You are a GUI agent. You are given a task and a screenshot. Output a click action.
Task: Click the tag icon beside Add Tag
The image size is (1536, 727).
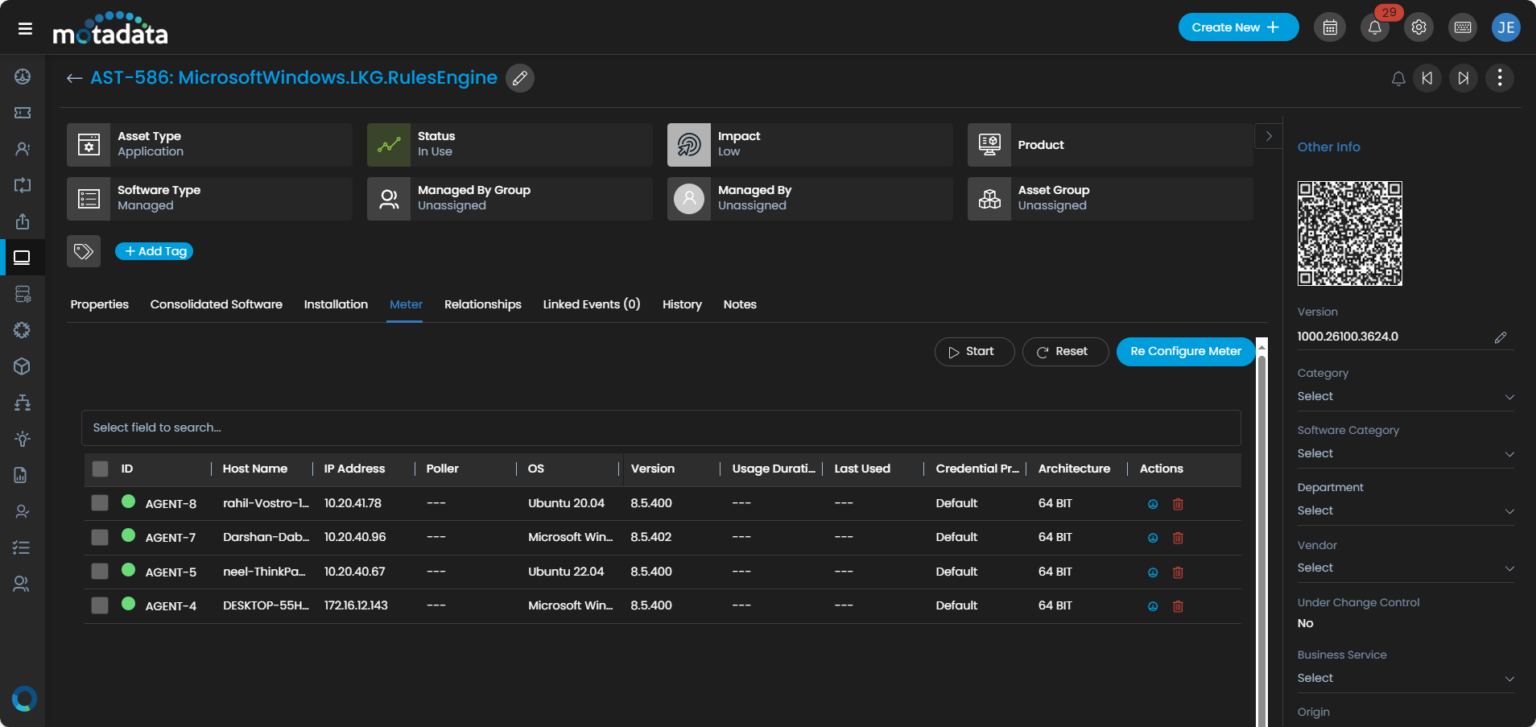point(84,251)
